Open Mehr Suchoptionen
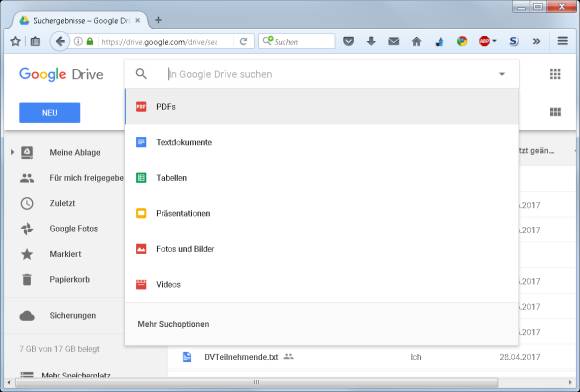 (173, 324)
